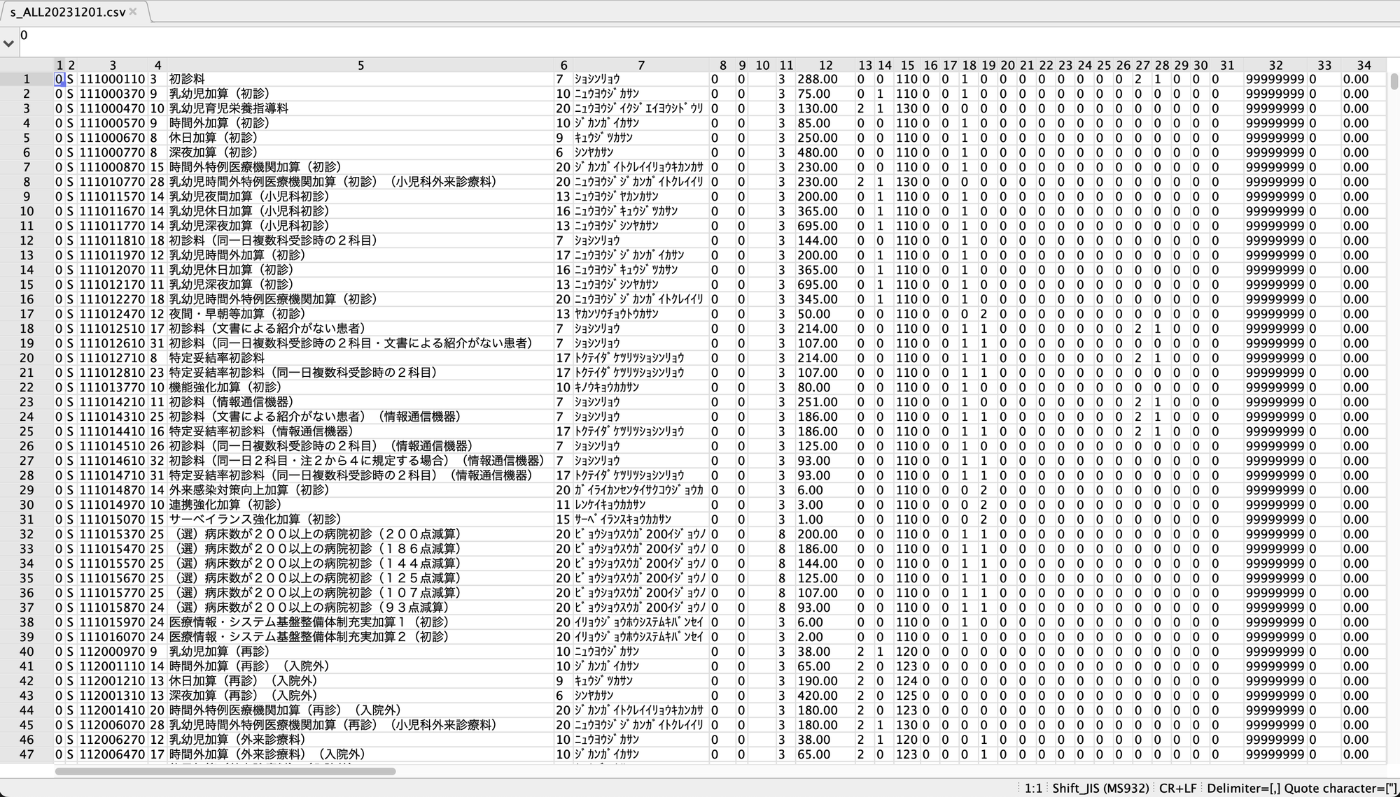Select row number 33 header
Image resolution: width=1400 pixels, height=797 pixels.
(x=27, y=548)
